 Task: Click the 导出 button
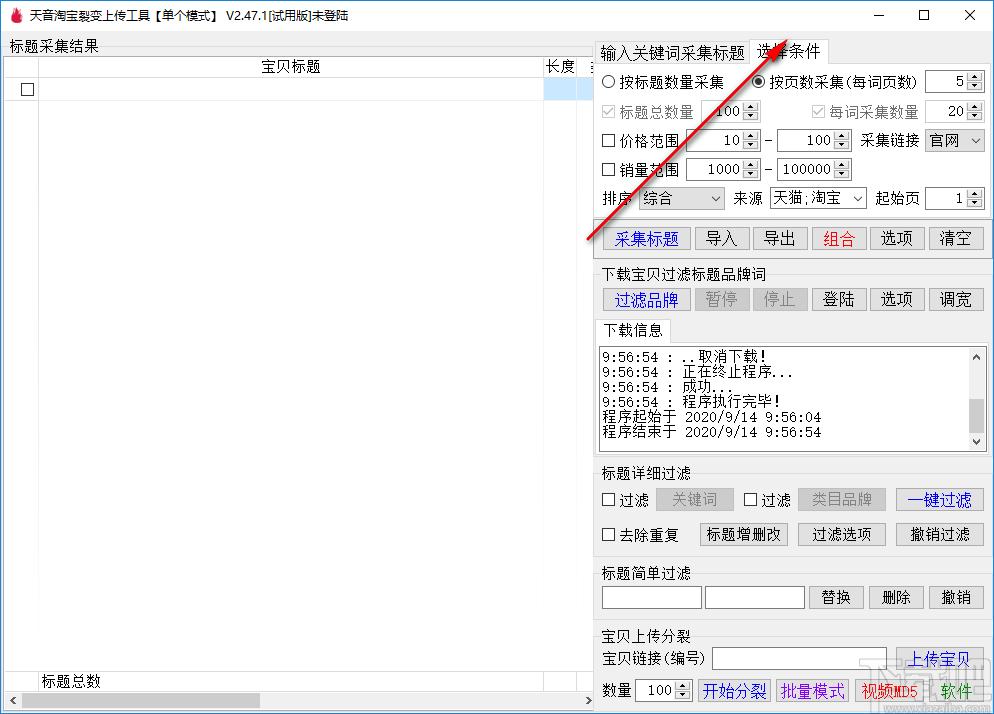pos(780,239)
